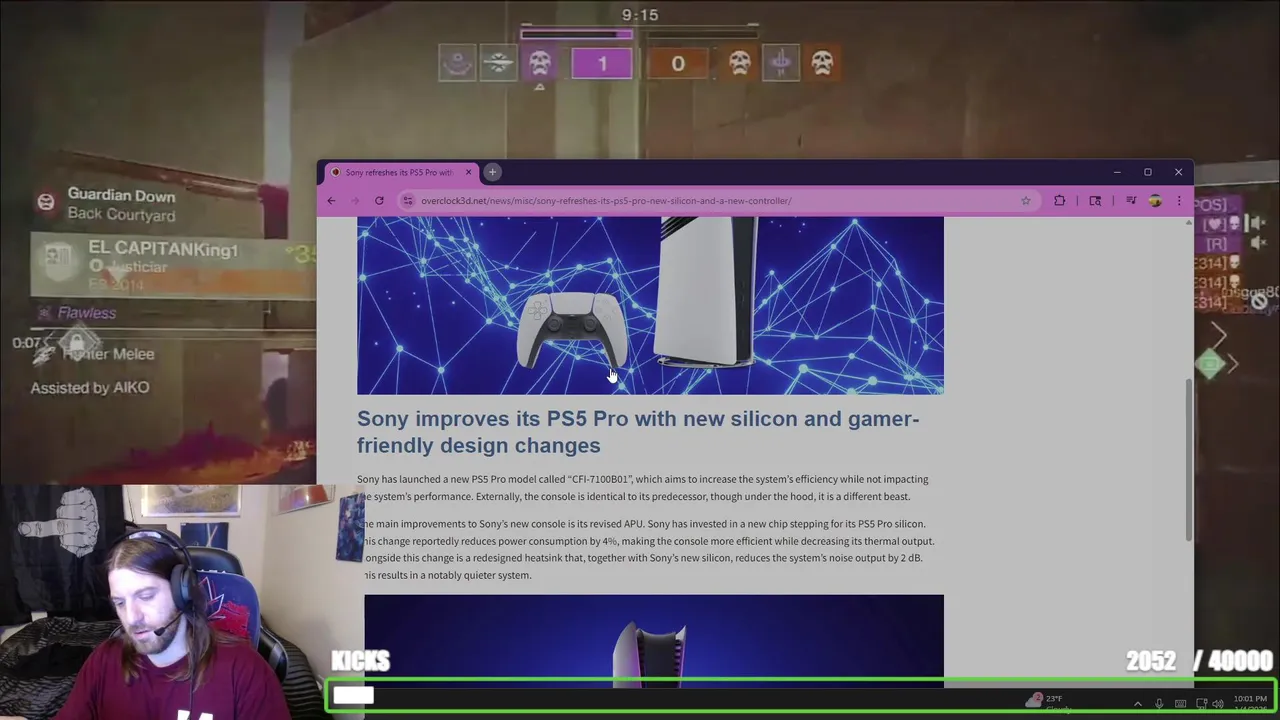This screenshot has height=720, width=1280.
Task: Click the forward navigation arrow
Action: coord(355,201)
